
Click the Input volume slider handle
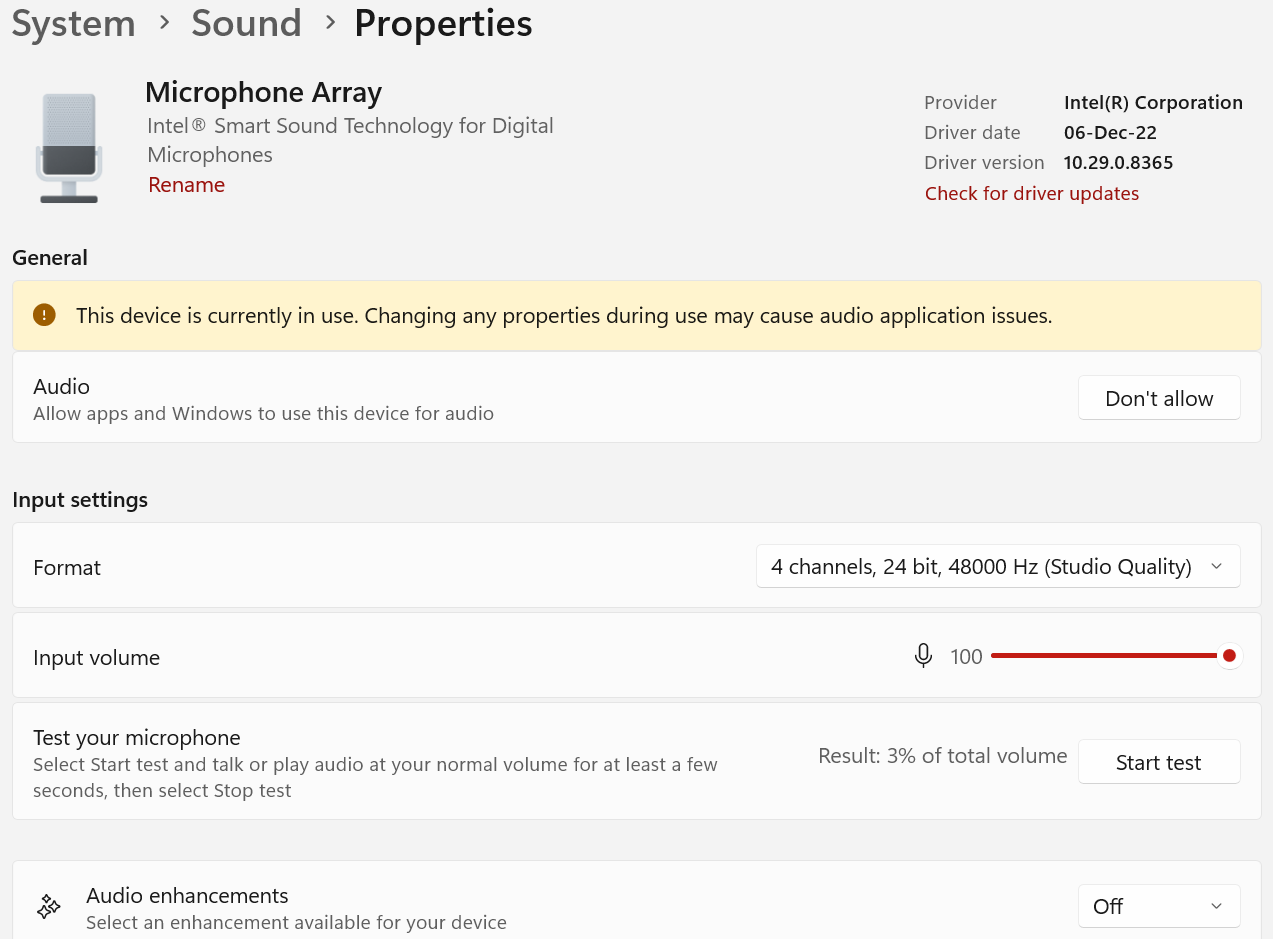[x=1229, y=656]
